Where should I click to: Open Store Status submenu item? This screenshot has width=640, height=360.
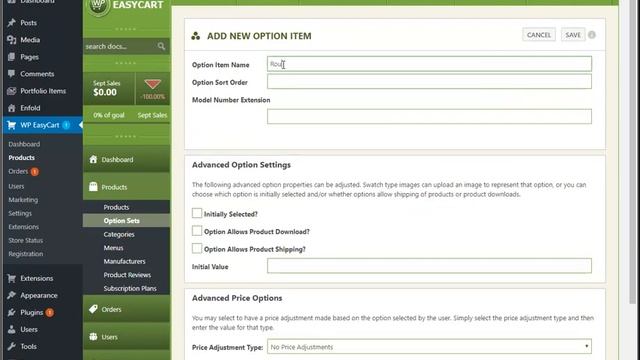[26, 240]
